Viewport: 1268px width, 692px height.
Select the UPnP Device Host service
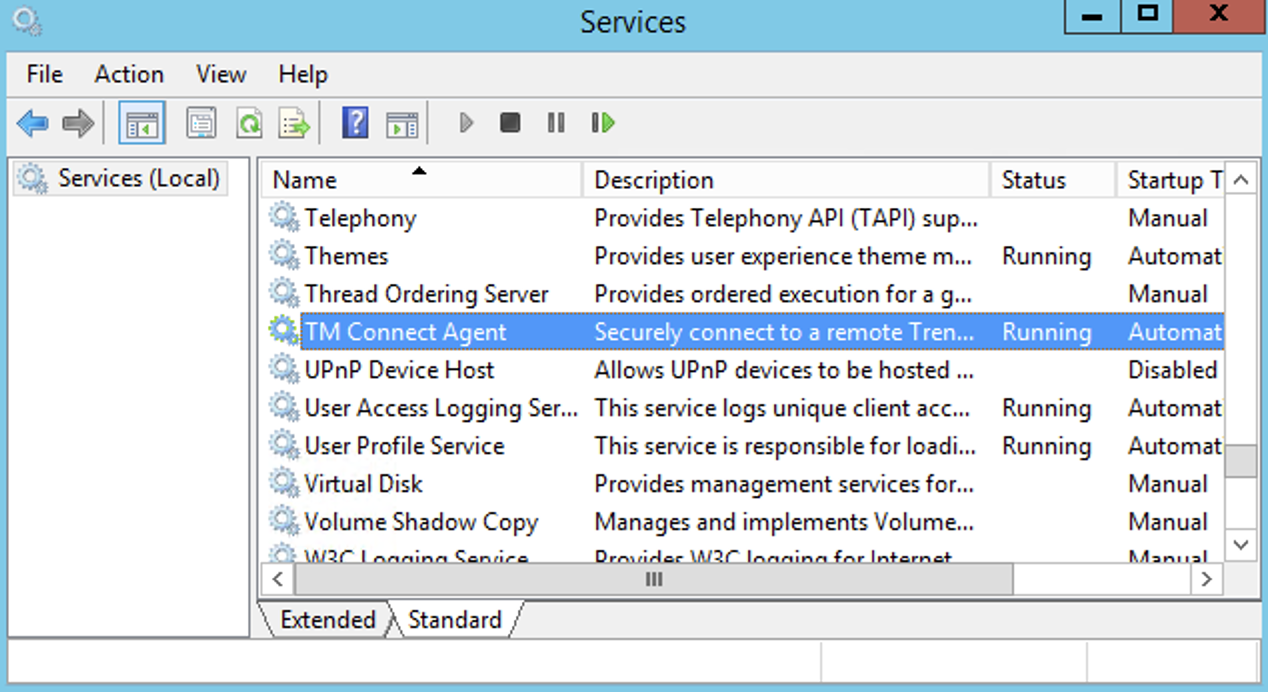coord(399,370)
